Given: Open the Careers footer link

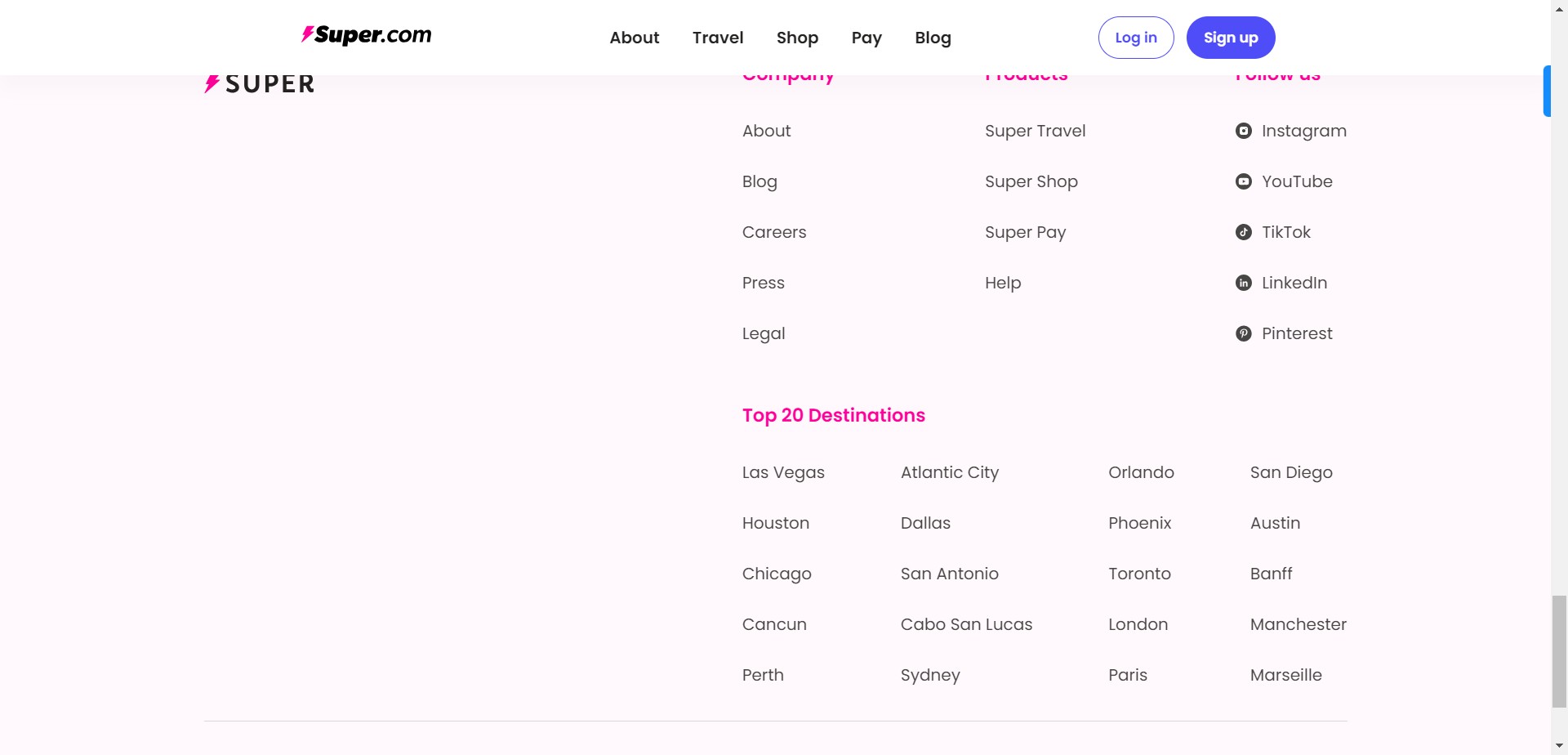Looking at the screenshot, I should point(773,232).
